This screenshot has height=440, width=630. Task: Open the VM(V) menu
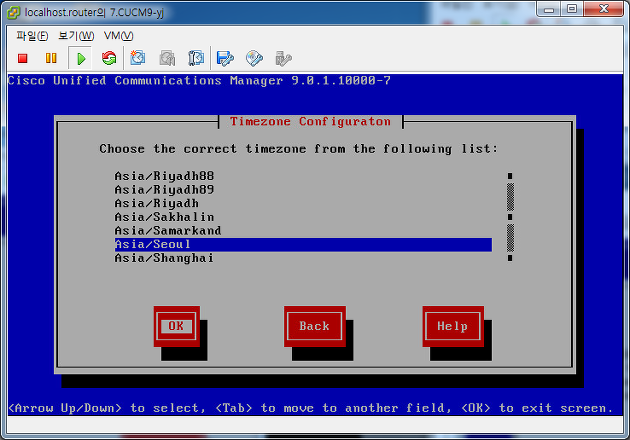click(118, 36)
